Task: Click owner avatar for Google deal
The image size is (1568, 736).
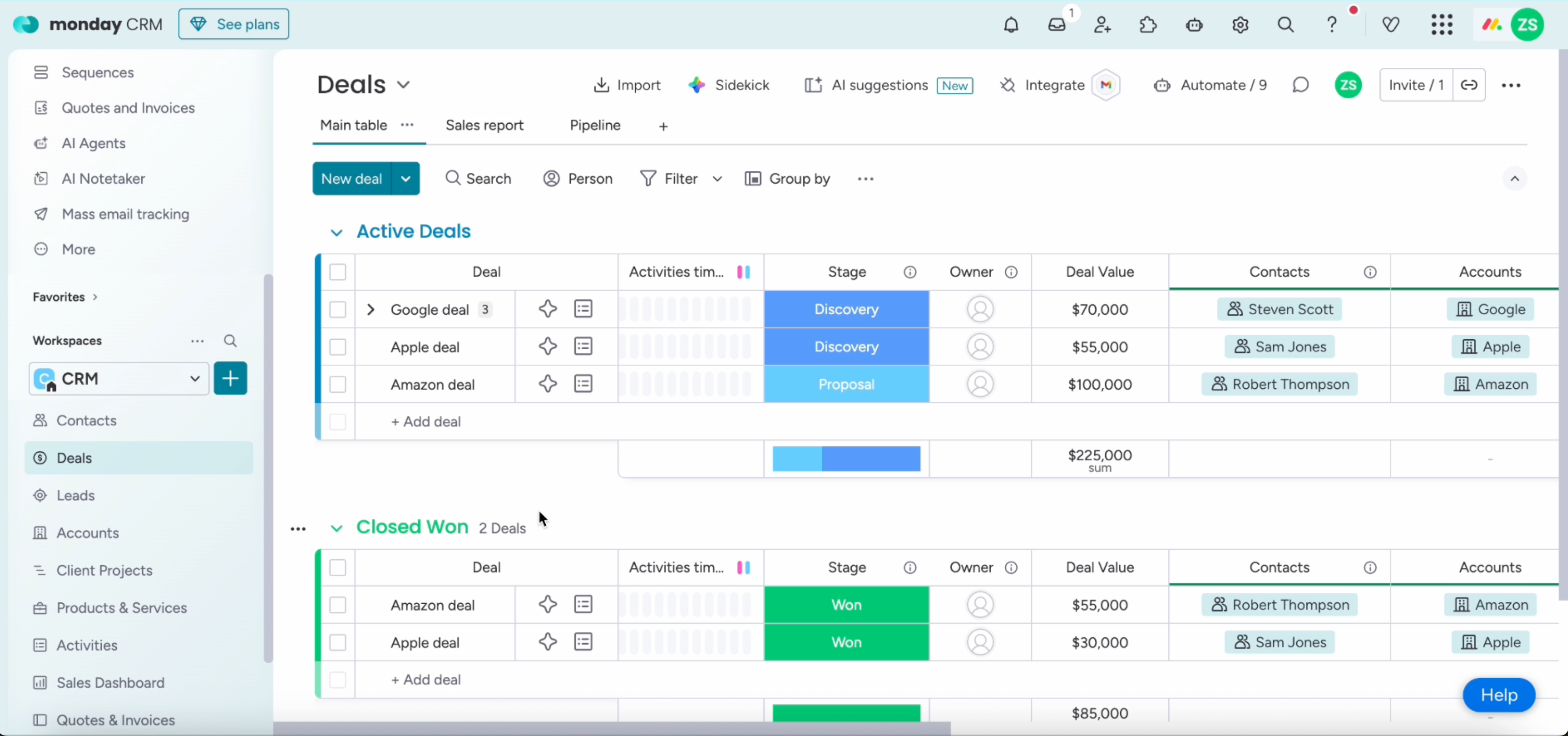Action: tap(980, 309)
